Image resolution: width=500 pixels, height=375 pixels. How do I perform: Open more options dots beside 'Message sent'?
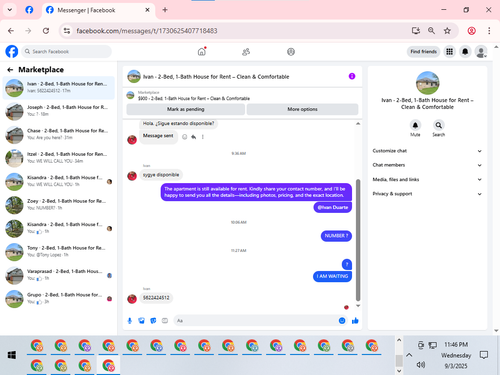(203, 137)
